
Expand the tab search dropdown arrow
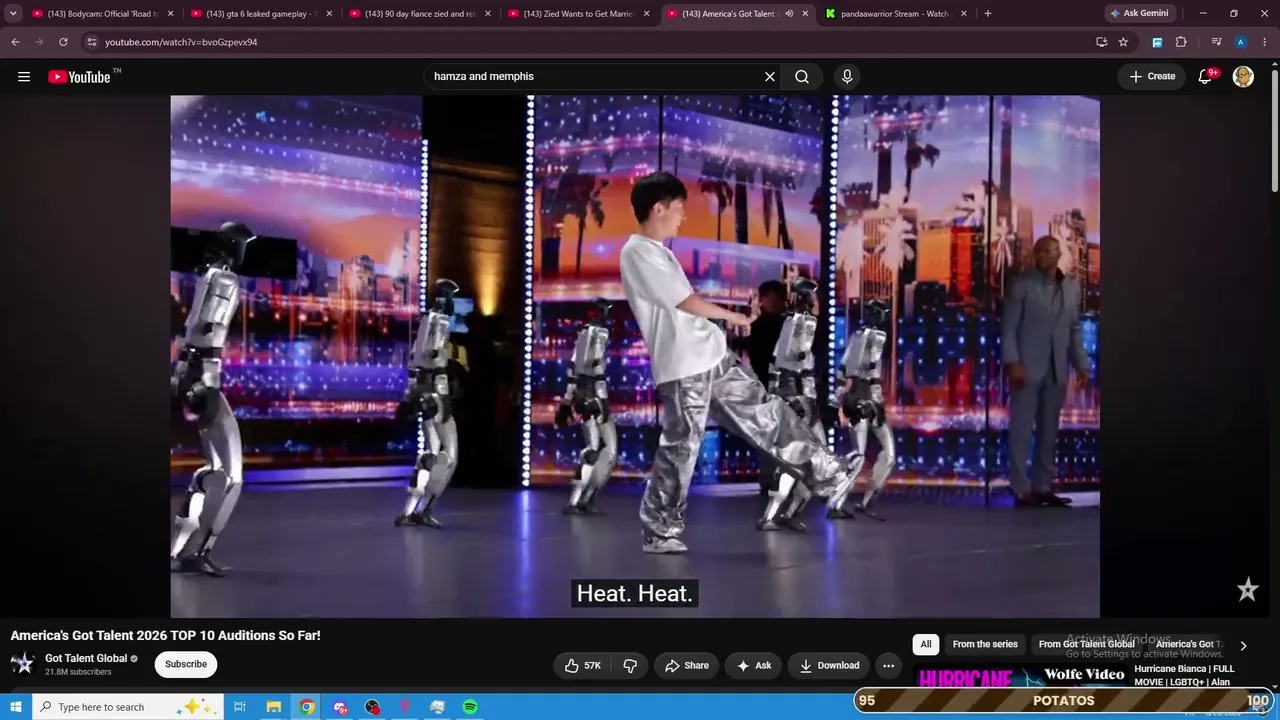tap(13, 14)
